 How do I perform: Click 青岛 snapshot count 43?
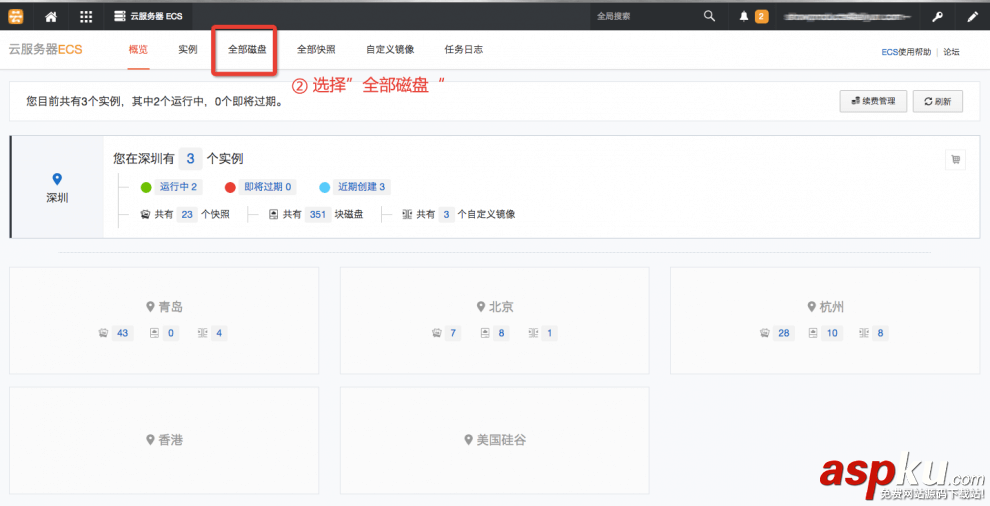pyautogui.click(x=122, y=334)
